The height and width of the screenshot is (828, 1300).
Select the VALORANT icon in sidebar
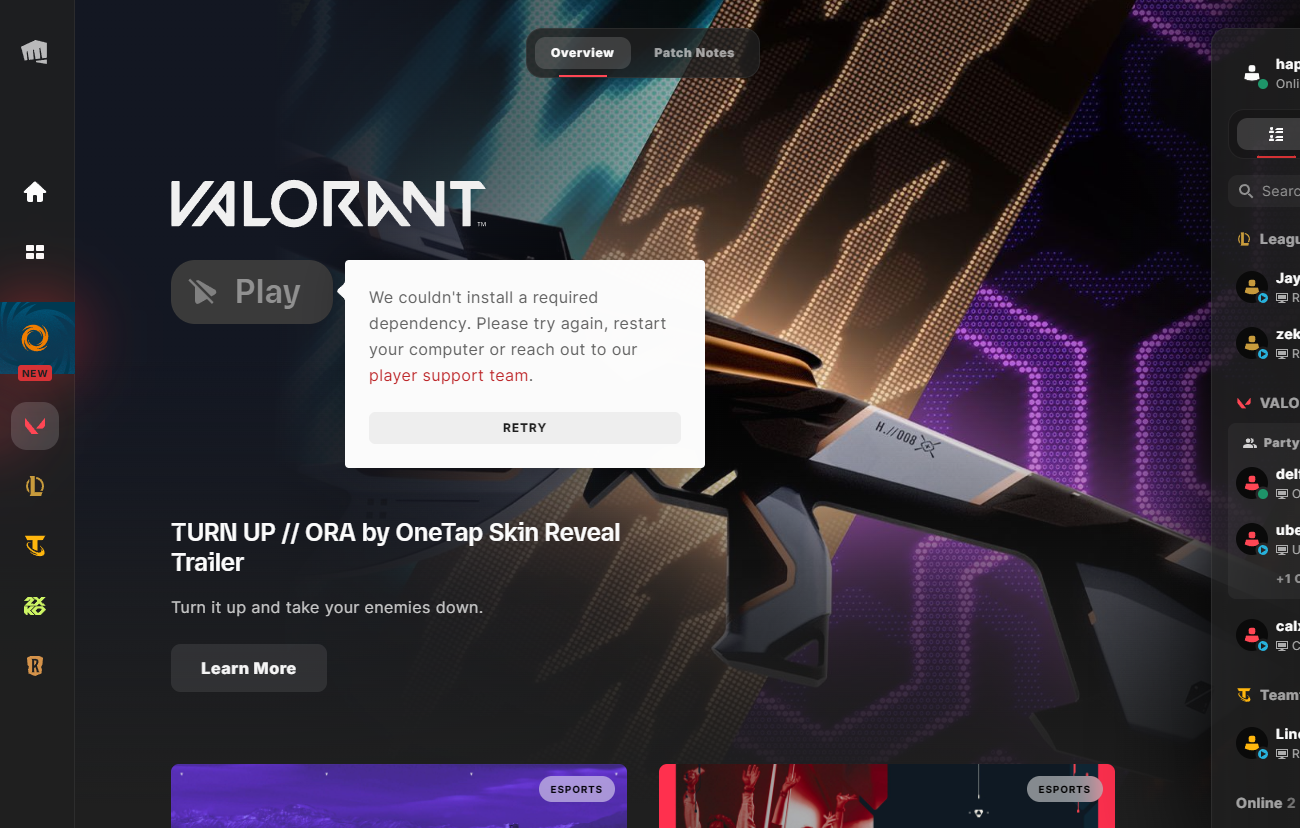click(35, 426)
